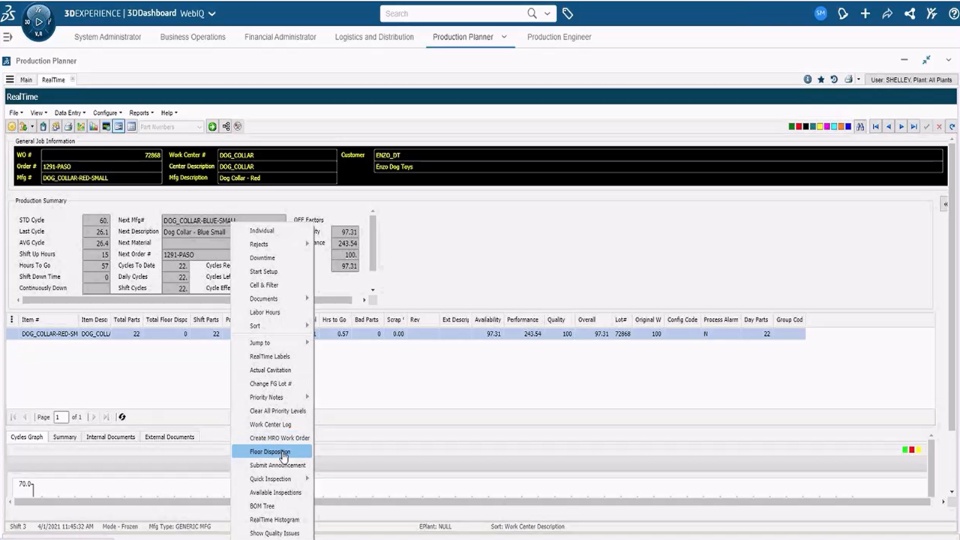Image resolution: width=960 pixels, height=540 pixels.
Task: Open Production Planner hamburger menu
Action: (10, 80)
